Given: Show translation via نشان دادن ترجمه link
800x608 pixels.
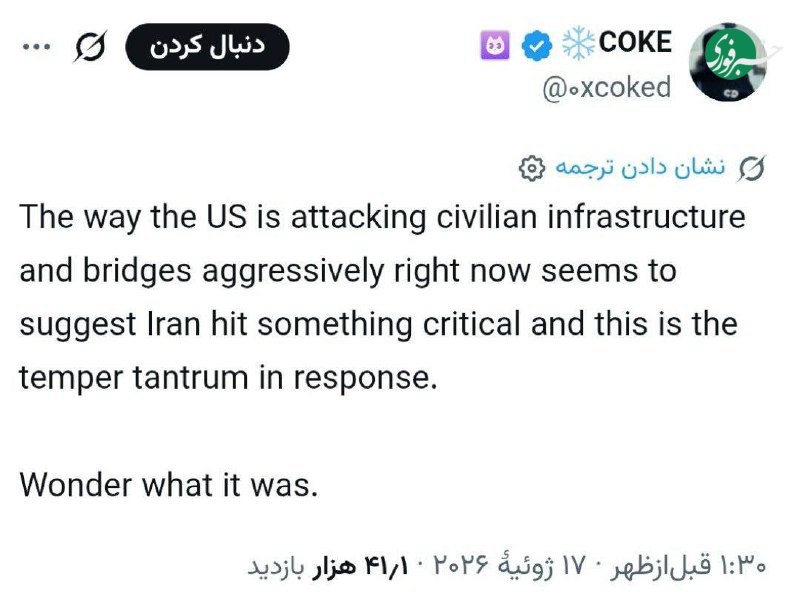Looking at the screenshot, I should tap(640, 168).
